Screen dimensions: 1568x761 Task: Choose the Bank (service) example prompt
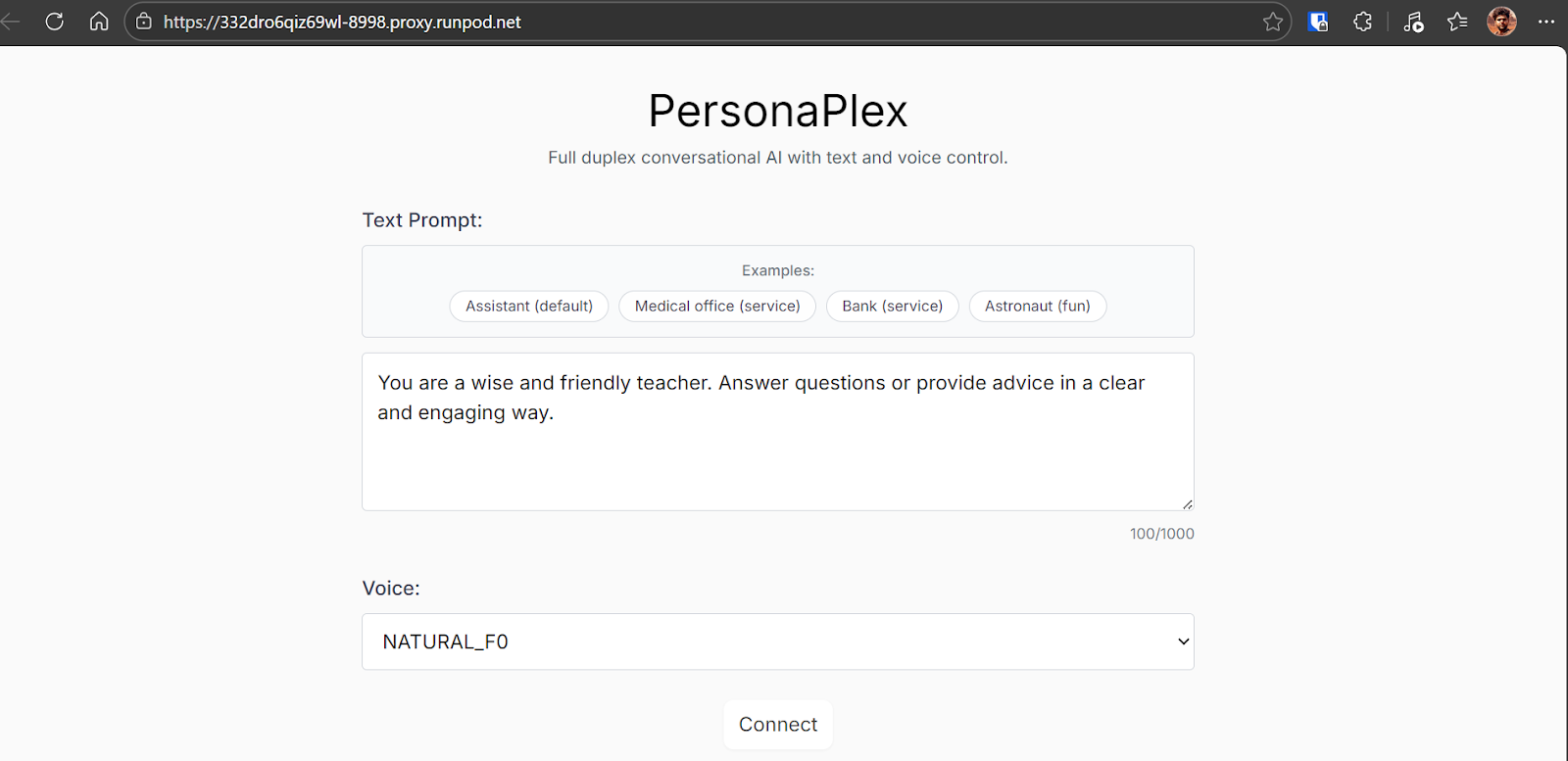click(892, 306)
